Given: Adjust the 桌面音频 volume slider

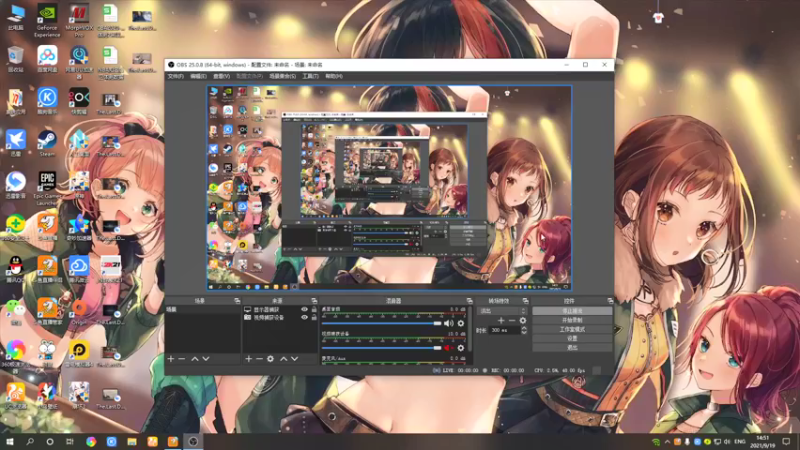Looking at the screenshot, I should click(381, 323).
